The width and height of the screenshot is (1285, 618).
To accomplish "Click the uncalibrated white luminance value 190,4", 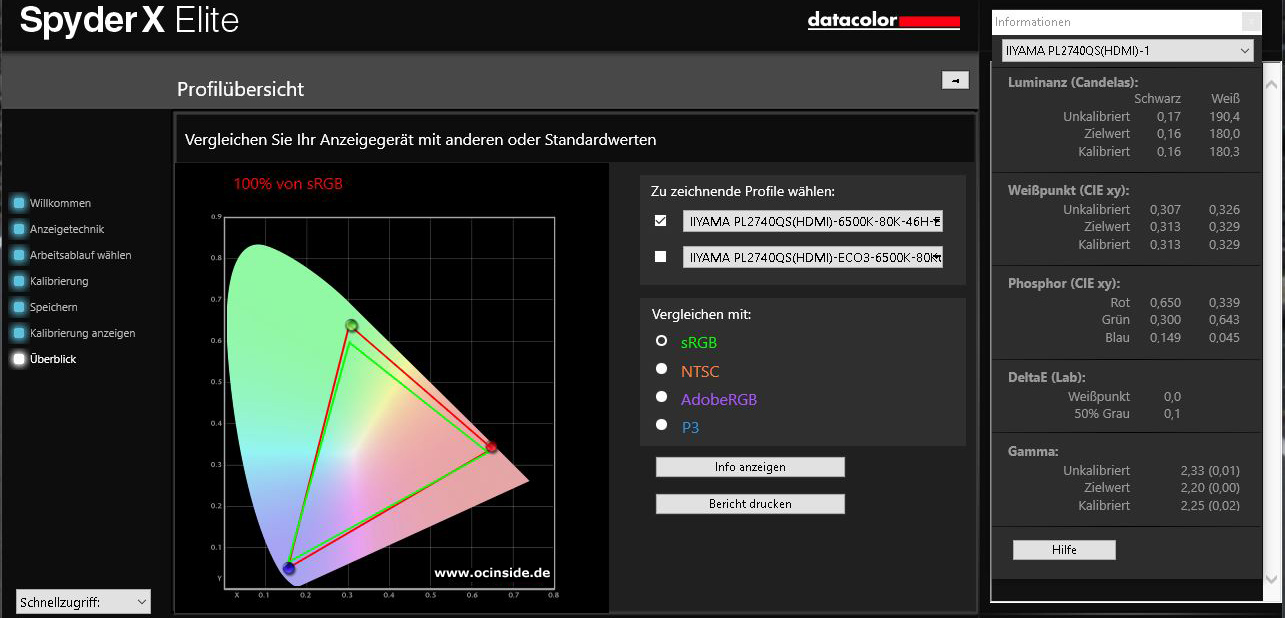I will tap(1224, 116).
